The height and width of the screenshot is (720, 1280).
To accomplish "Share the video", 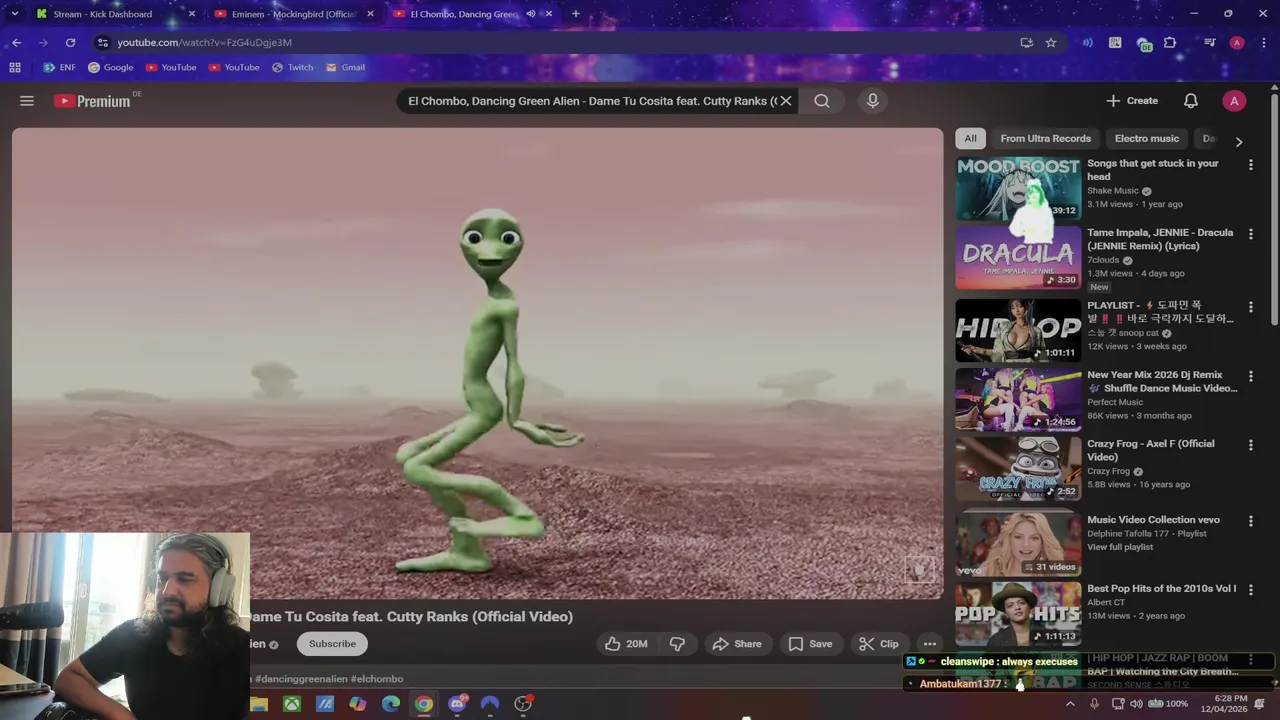I will click(736, 644).
